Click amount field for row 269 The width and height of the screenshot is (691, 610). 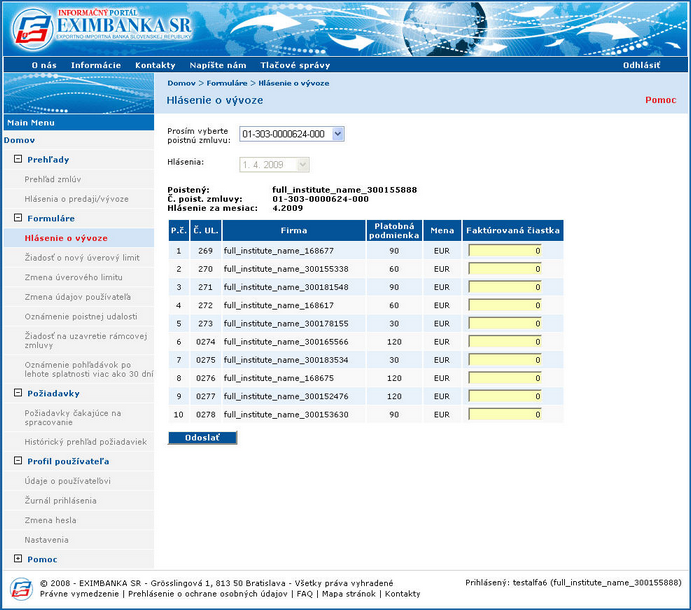click(505, 251)
